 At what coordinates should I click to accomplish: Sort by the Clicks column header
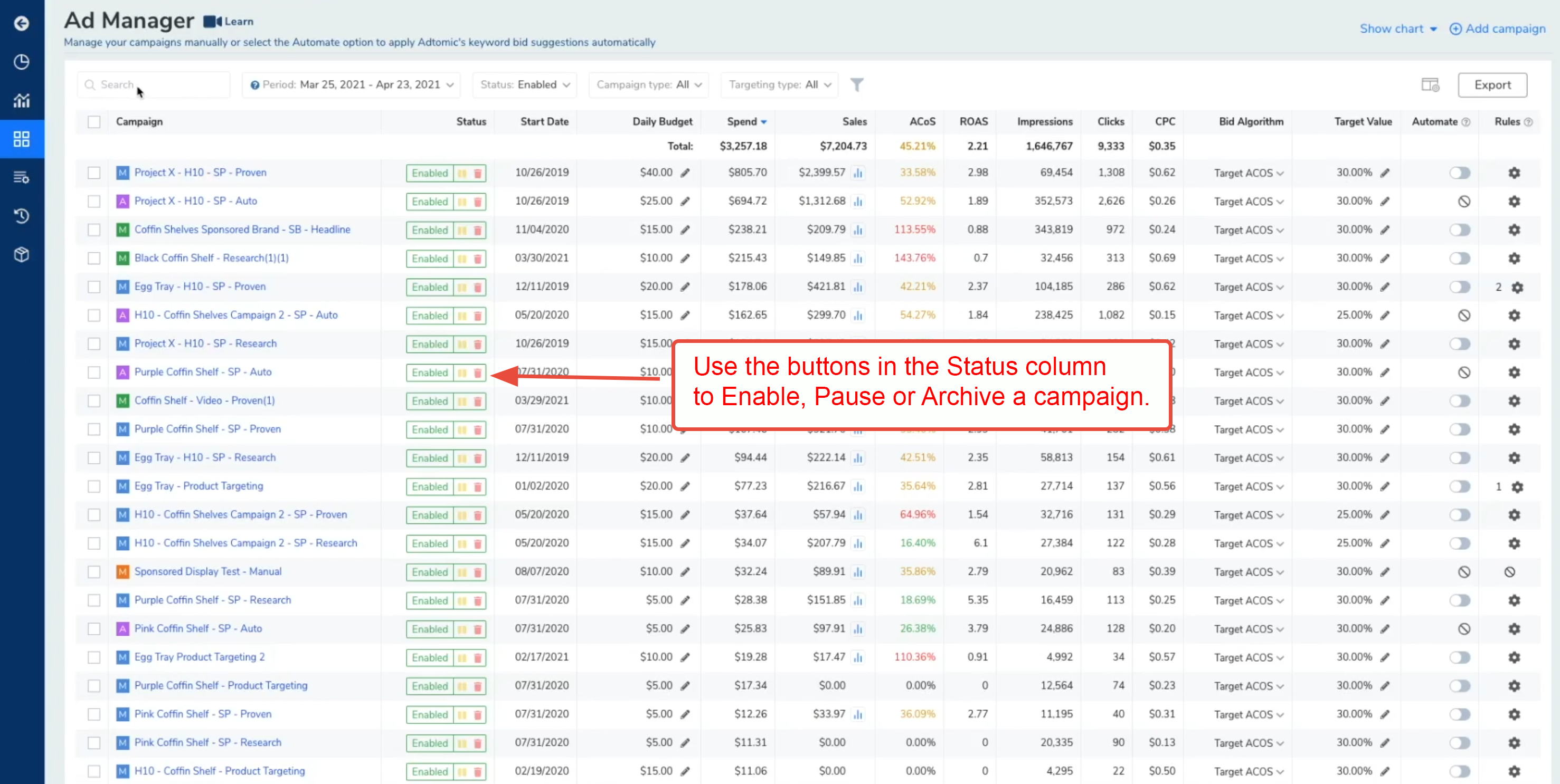coord(1111,122)
